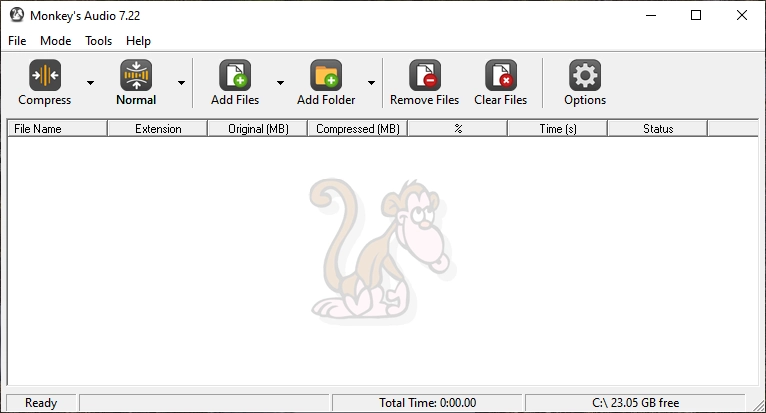
Task: Sort by the Compressed (MB) column header
Action: pyautogui.click(x=358, y=129)
